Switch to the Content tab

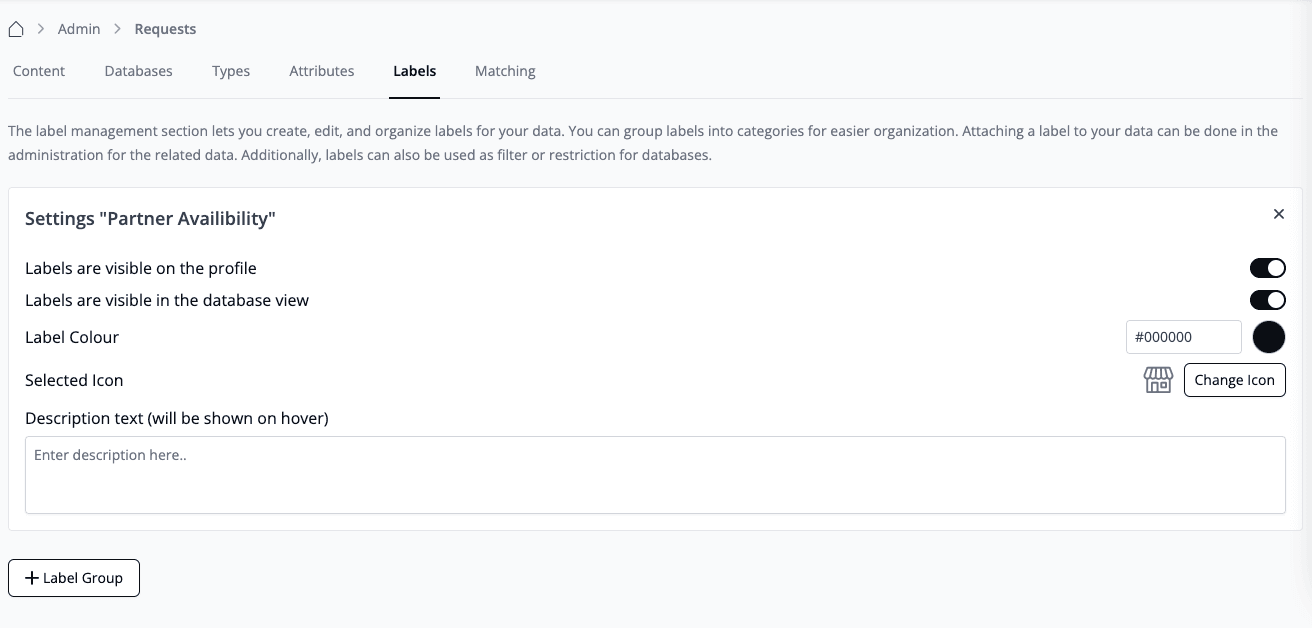[x=39, y=71]
